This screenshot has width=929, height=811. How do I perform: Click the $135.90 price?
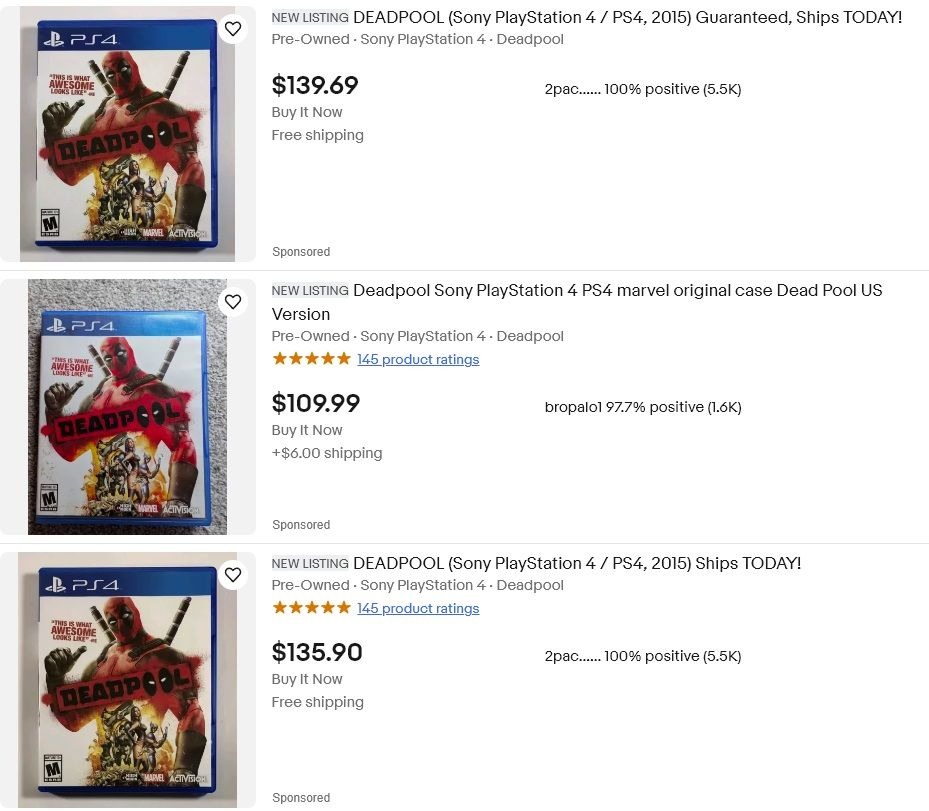tap(317, 653)
